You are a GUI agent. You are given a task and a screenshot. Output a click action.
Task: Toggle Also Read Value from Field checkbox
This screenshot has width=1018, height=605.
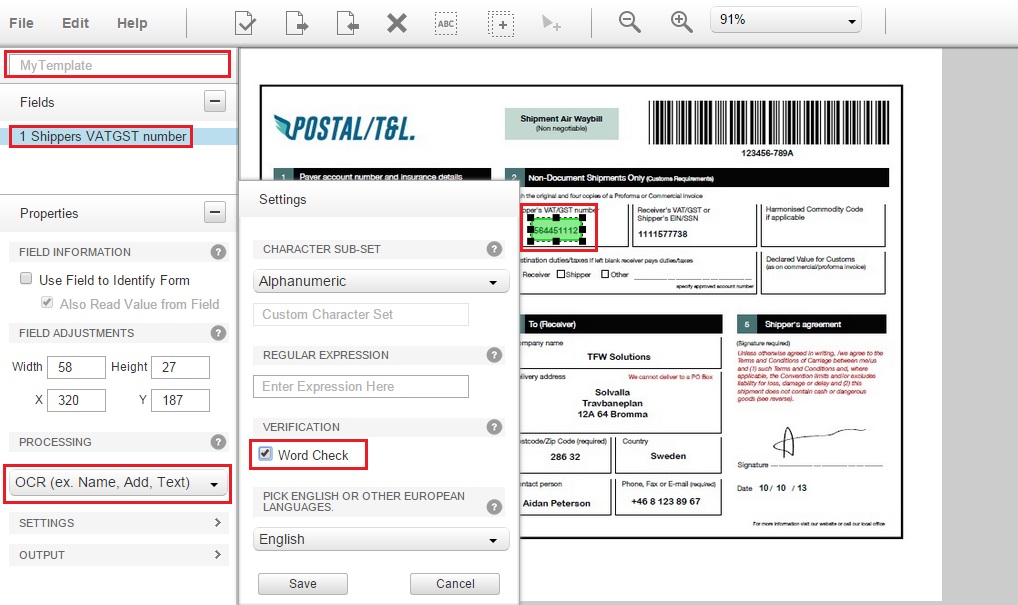pyautogui.click(x=47, y=304)
